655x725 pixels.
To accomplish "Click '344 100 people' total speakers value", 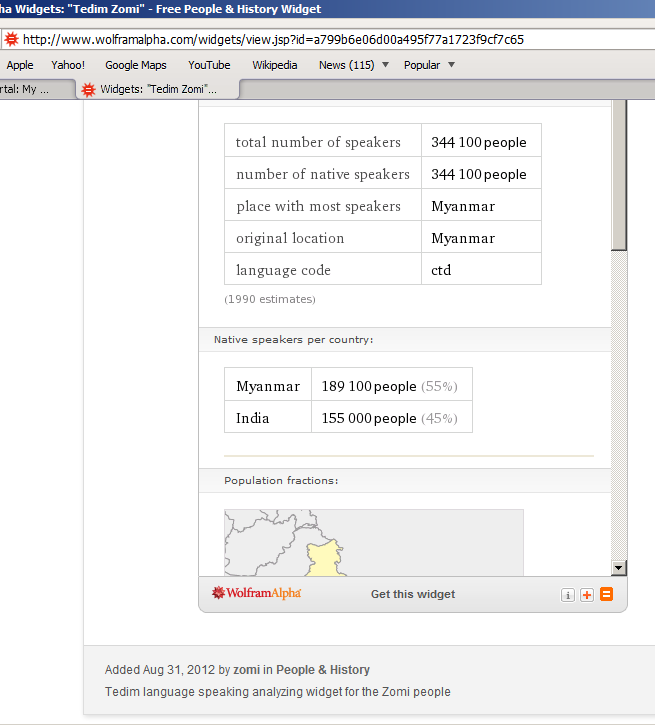I will coord(479,142).
